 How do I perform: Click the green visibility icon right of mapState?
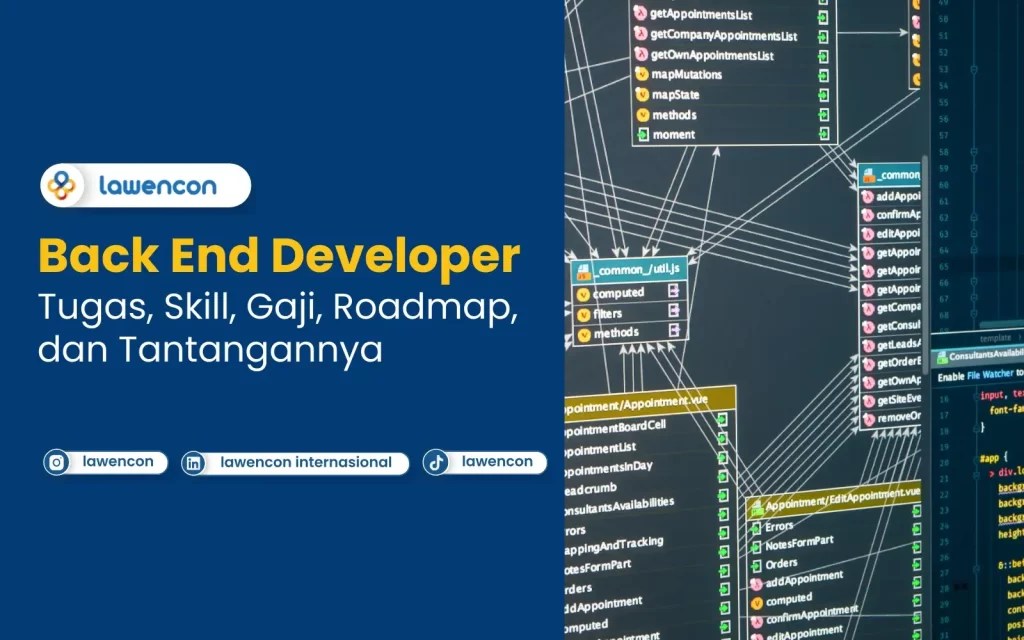[x=824, y=95]
